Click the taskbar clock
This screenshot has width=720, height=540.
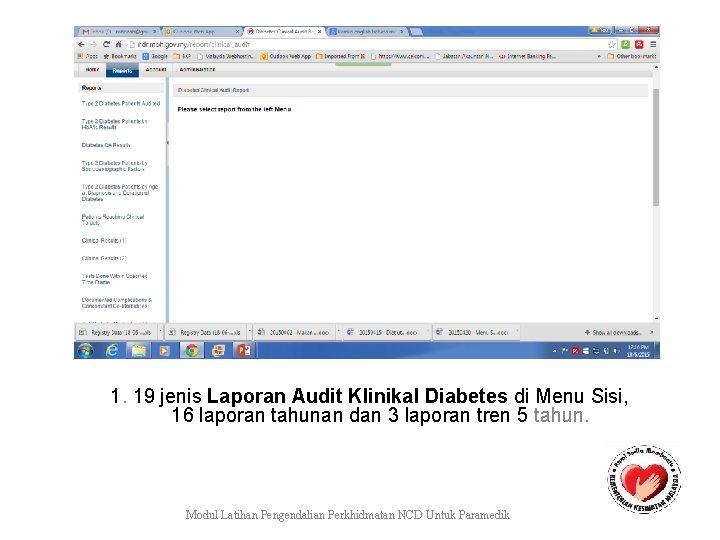[x=638, y=351]
